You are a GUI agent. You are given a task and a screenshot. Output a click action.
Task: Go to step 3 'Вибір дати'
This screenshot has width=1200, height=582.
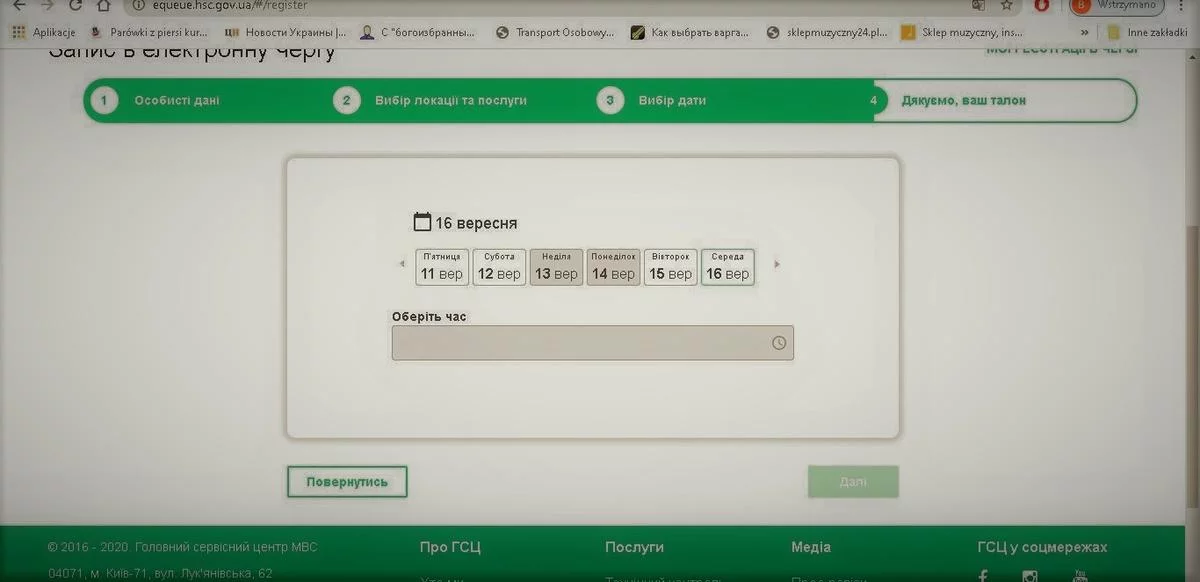point(653,100)
